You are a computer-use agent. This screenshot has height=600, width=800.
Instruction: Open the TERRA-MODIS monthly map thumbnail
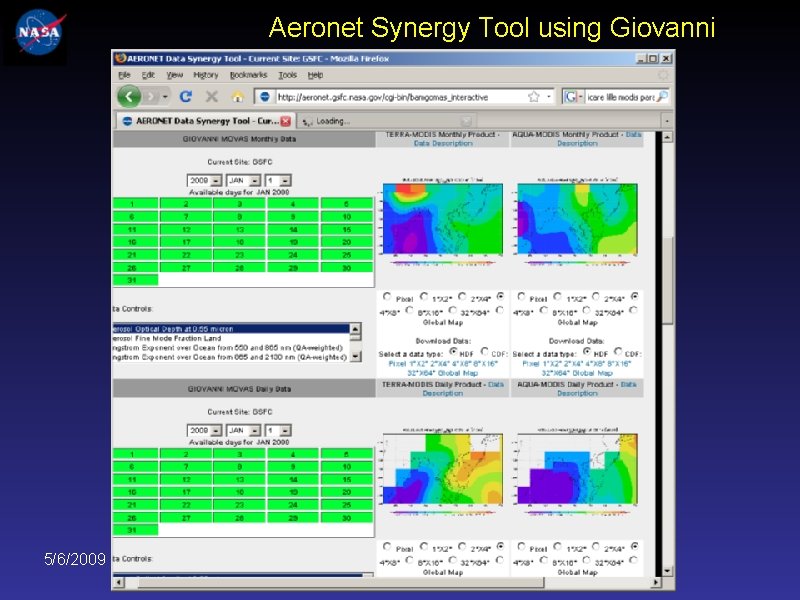(x=442, y=221)
